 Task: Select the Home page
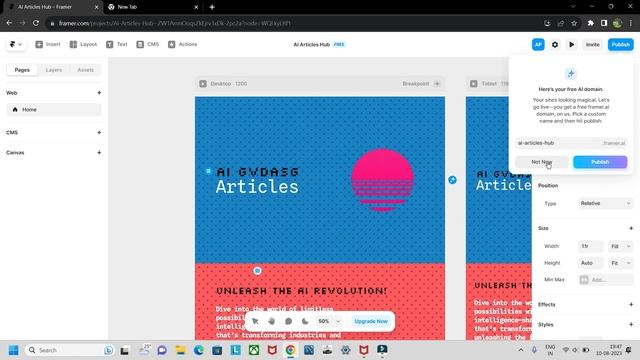coord(54,109)
